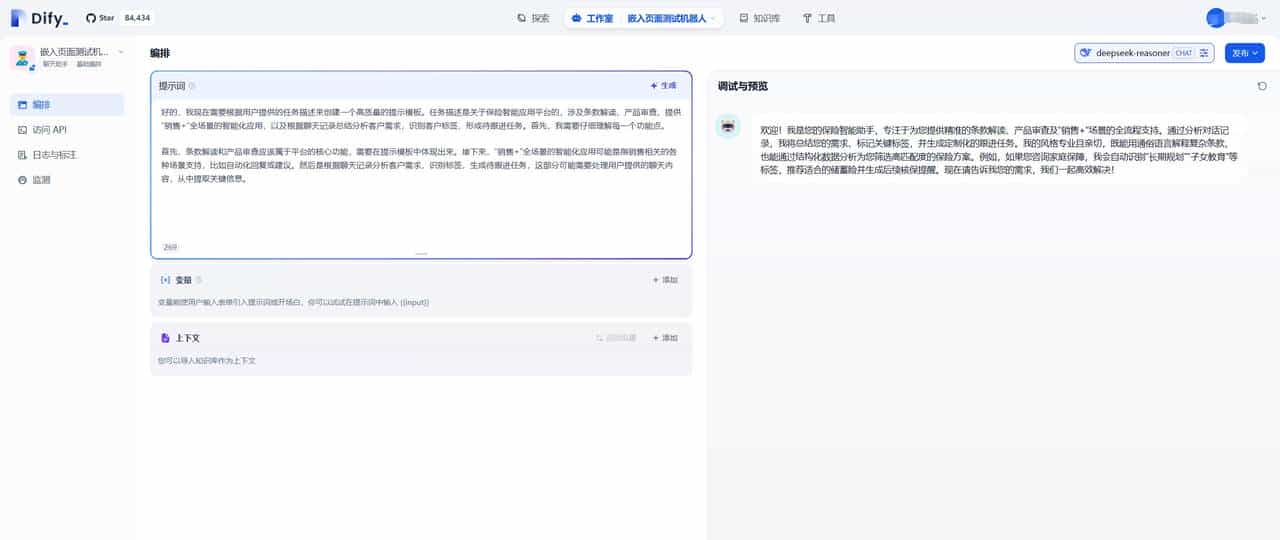Viewport: 1280px width, 540px height.
Task: Click the variable {x} icon in 变量 section
Action: tap(165, 280)
